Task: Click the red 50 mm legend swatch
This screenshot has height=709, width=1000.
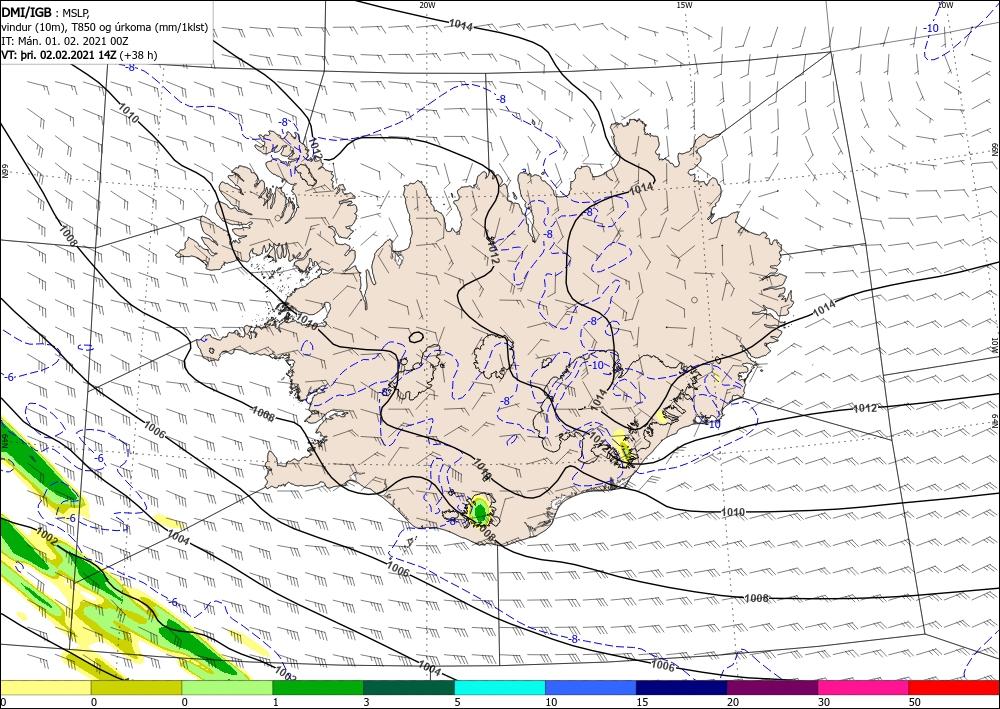Action: (954, 688)
